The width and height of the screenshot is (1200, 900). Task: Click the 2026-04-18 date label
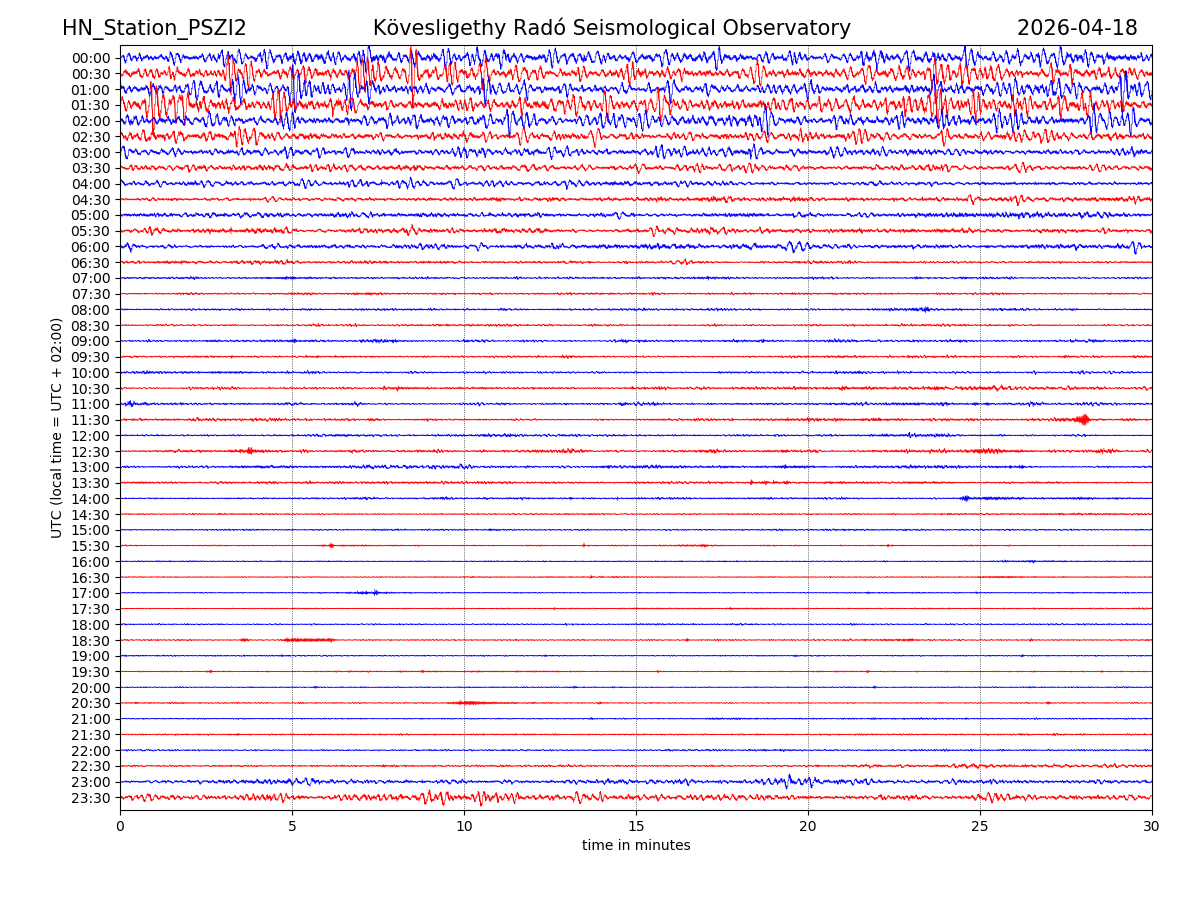click(1076, 28)
